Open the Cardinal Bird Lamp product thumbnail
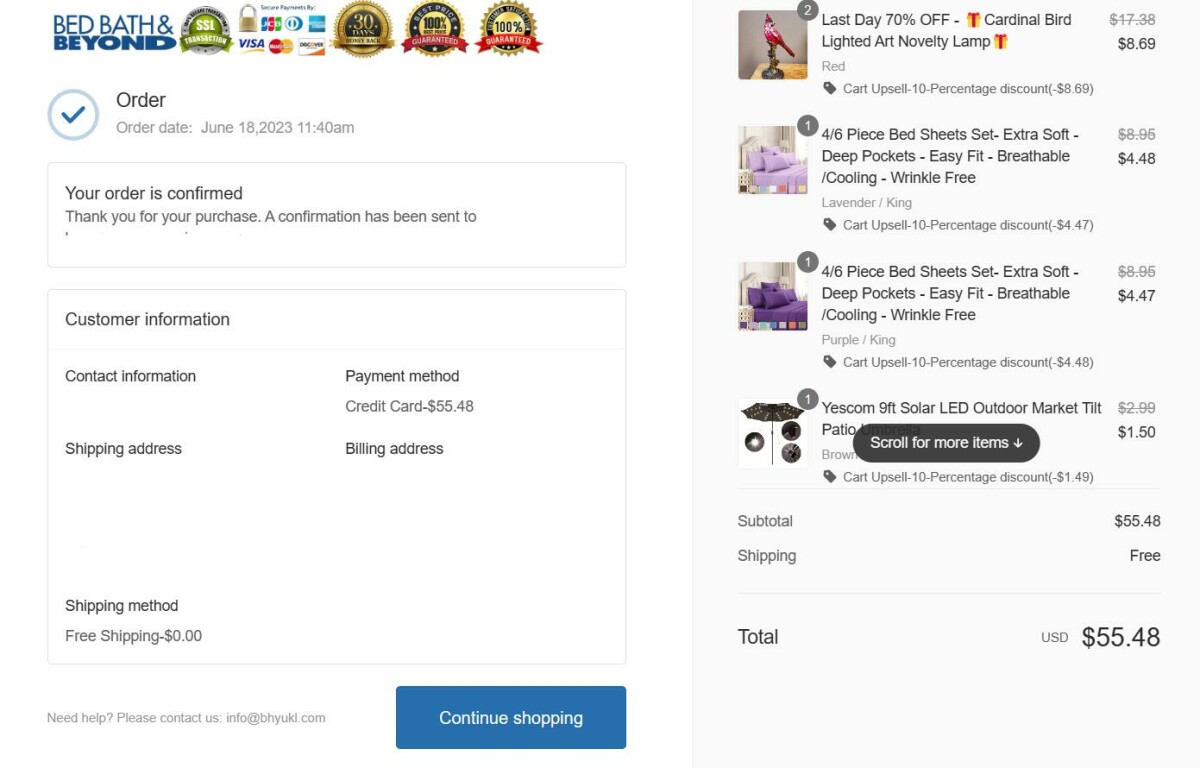1200x768 pixels. click(772, 45)
